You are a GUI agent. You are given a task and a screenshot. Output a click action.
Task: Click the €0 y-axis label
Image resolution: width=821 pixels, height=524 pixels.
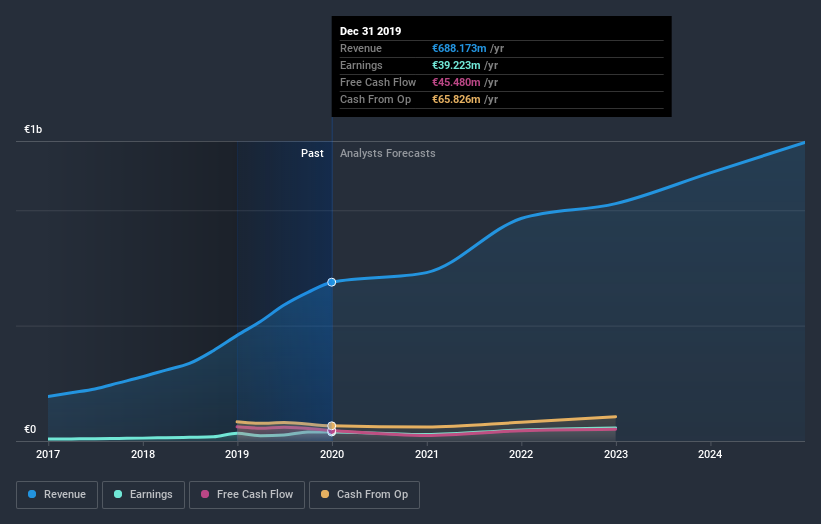coord(30,429)
